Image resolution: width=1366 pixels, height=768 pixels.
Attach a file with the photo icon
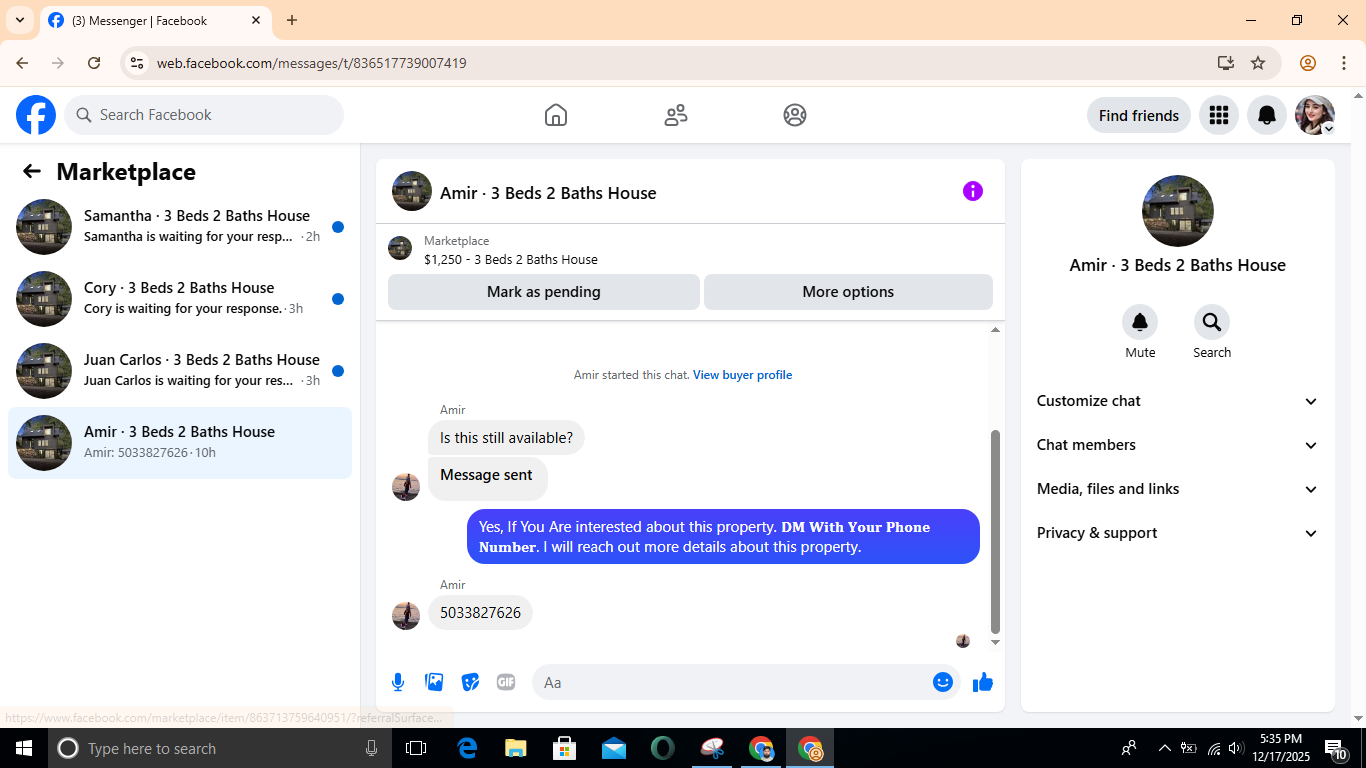point(434,682)
